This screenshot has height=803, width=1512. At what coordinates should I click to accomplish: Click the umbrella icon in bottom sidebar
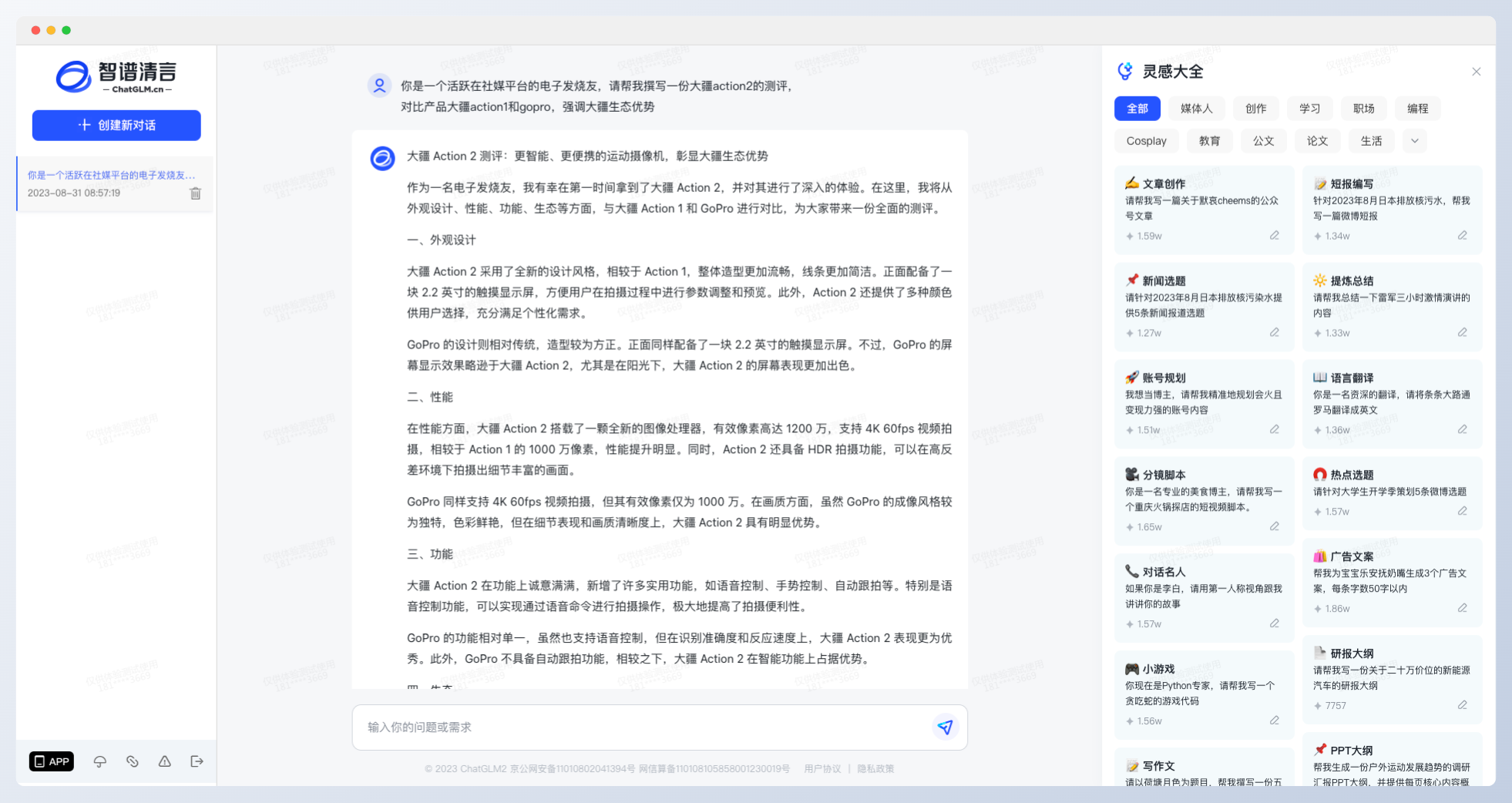[x=100, y=761]
